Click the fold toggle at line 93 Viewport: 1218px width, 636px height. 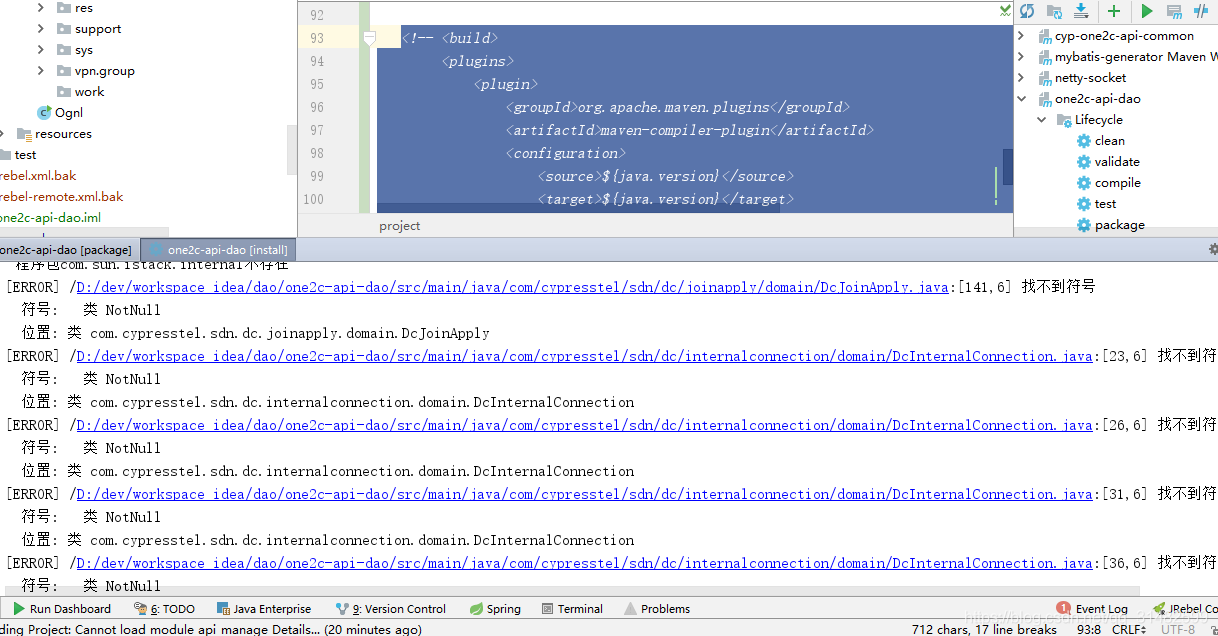click(x=369, y=39)
